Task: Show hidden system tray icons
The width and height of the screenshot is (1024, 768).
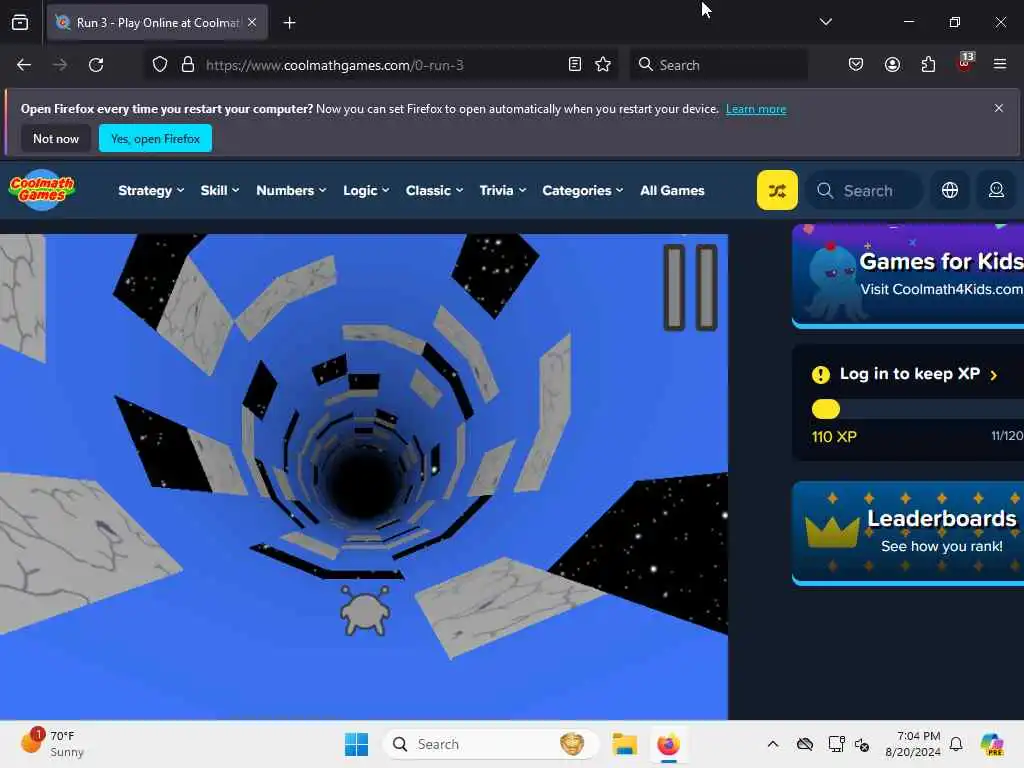Action: pyautogui.click(x=773, y=744)
